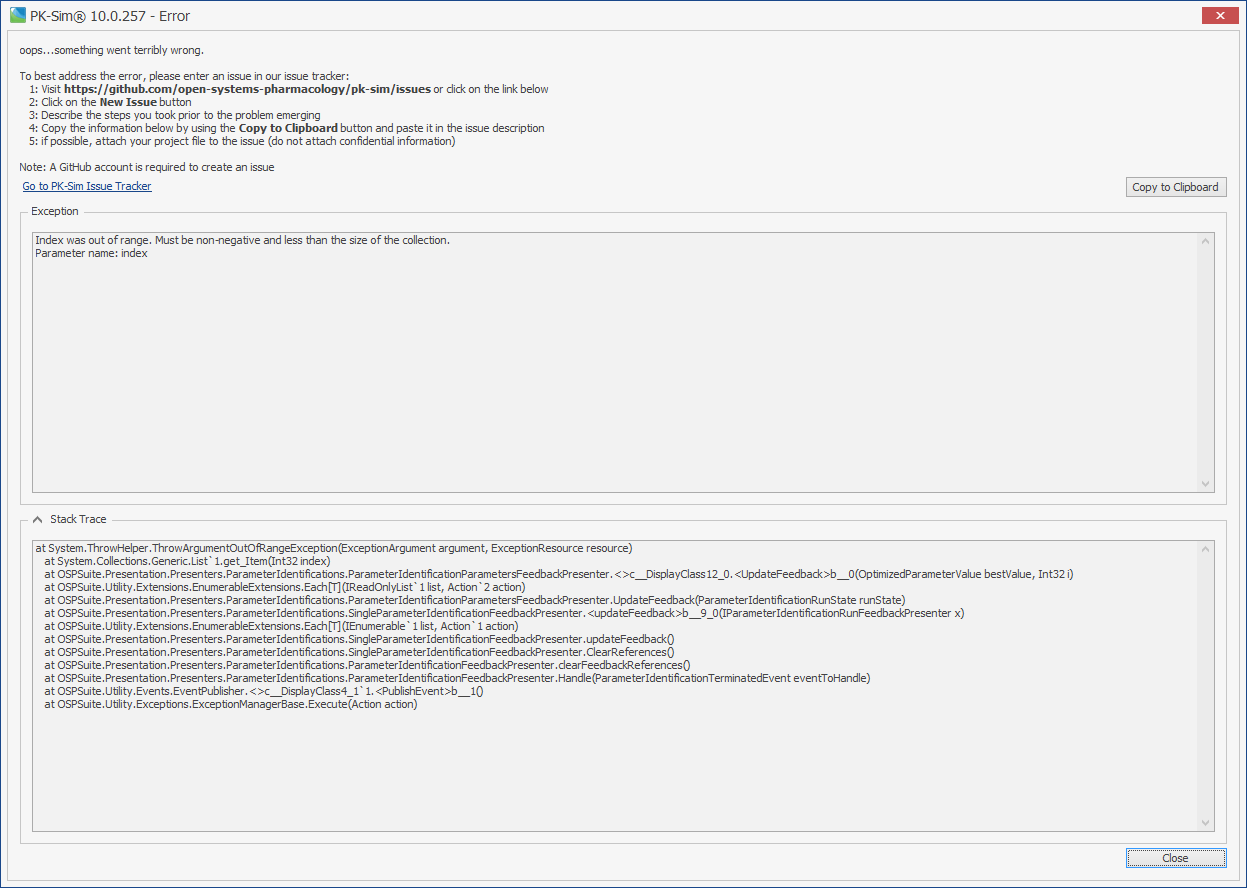Click the EventPublisher PublishEvent stack line
This screenshot has height=888, width=1247.
(x=264, y=691)
